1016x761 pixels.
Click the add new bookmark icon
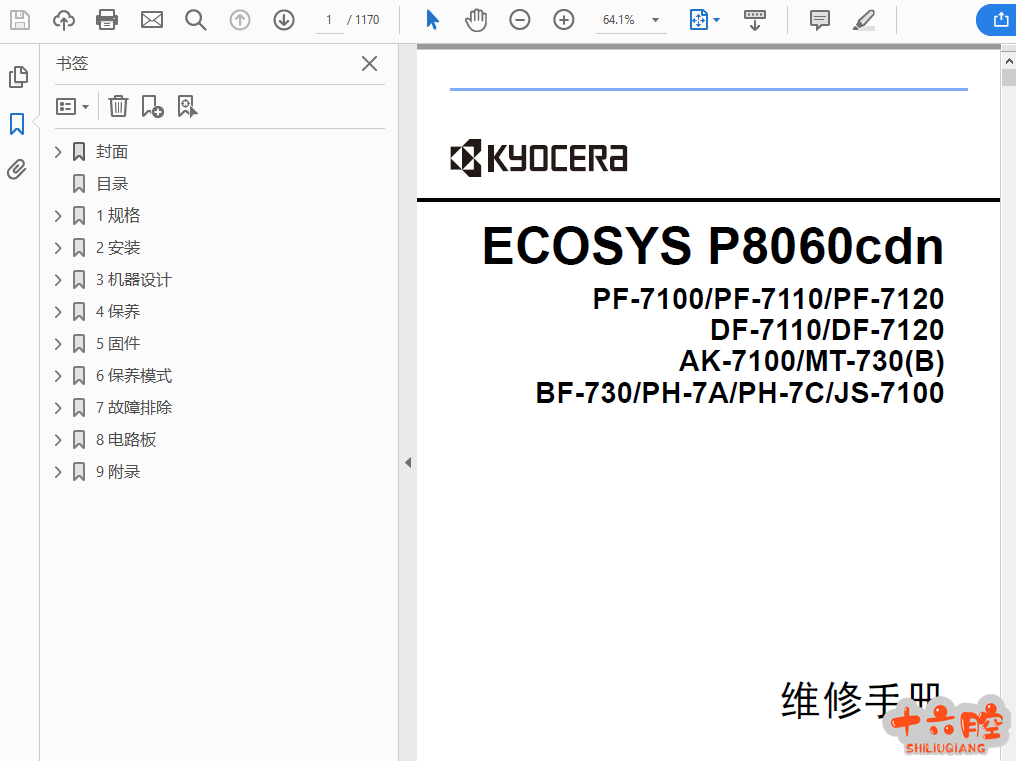(152, 106)
